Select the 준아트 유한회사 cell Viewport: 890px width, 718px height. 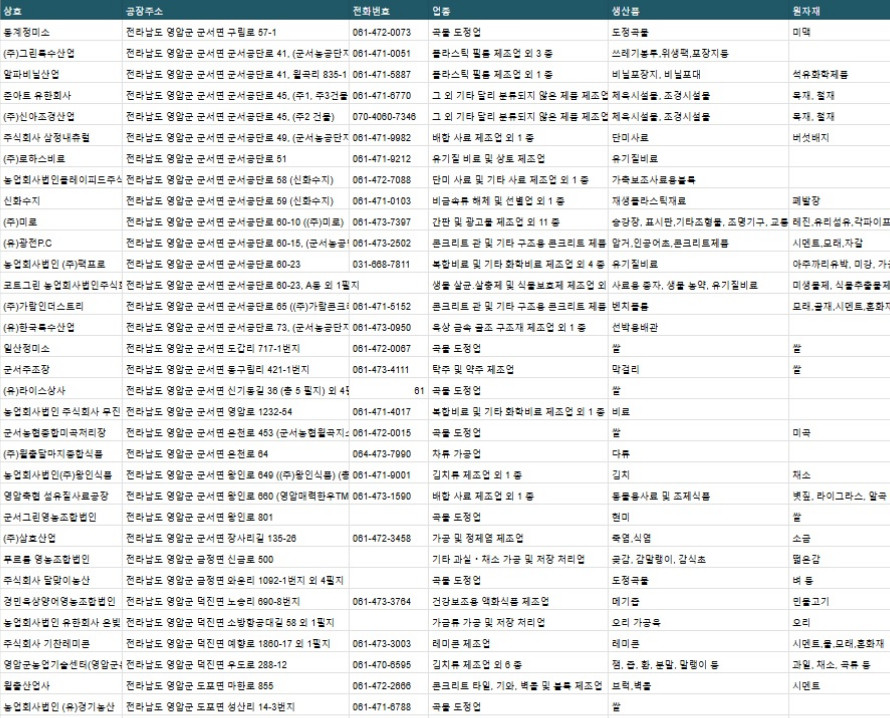tap(61, 95)
